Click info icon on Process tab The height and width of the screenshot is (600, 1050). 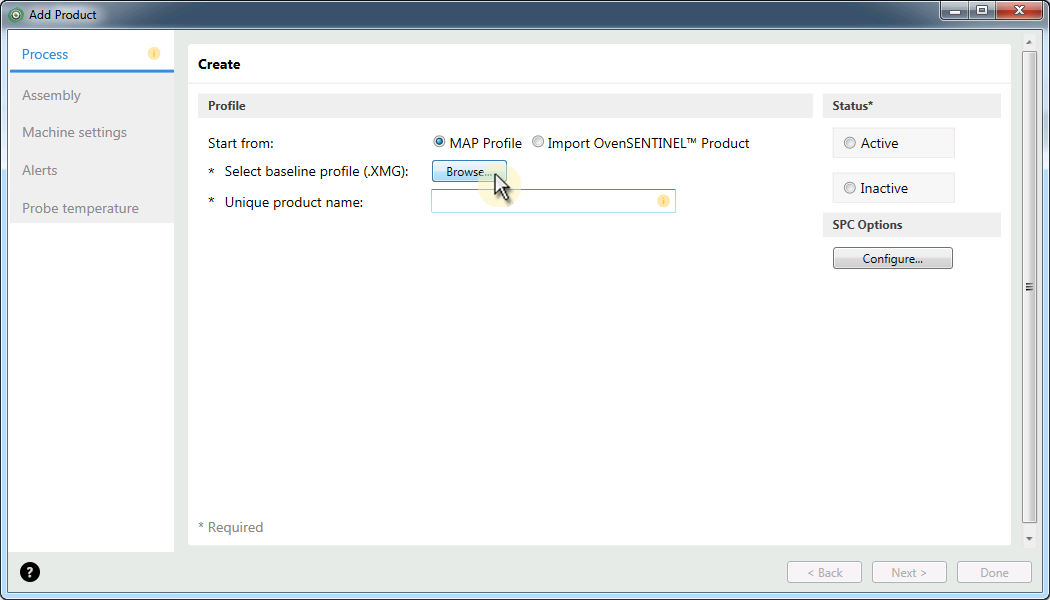coord(154,54)
